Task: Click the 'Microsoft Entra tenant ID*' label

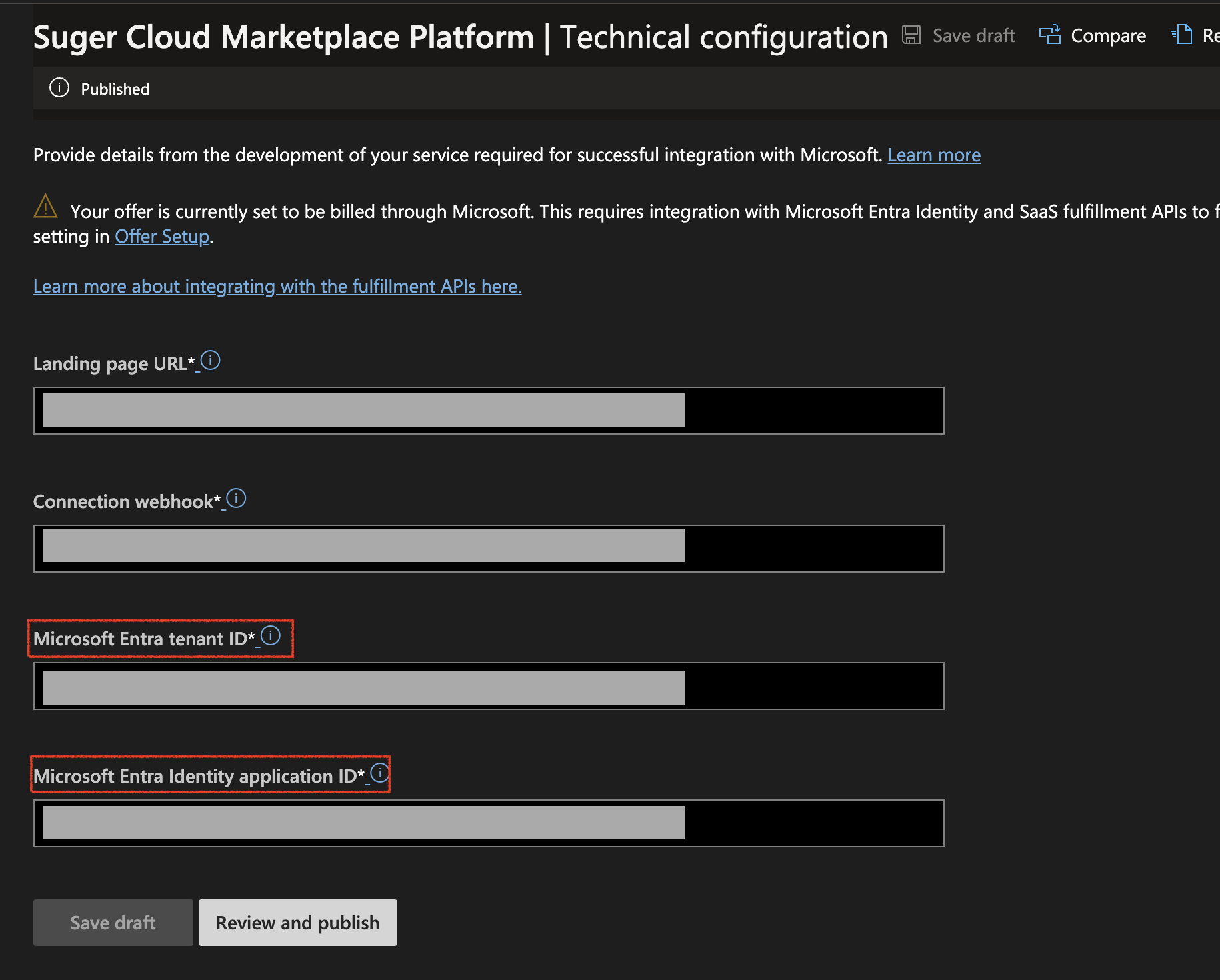Action: pyautogui.click(x=144, y=639)
